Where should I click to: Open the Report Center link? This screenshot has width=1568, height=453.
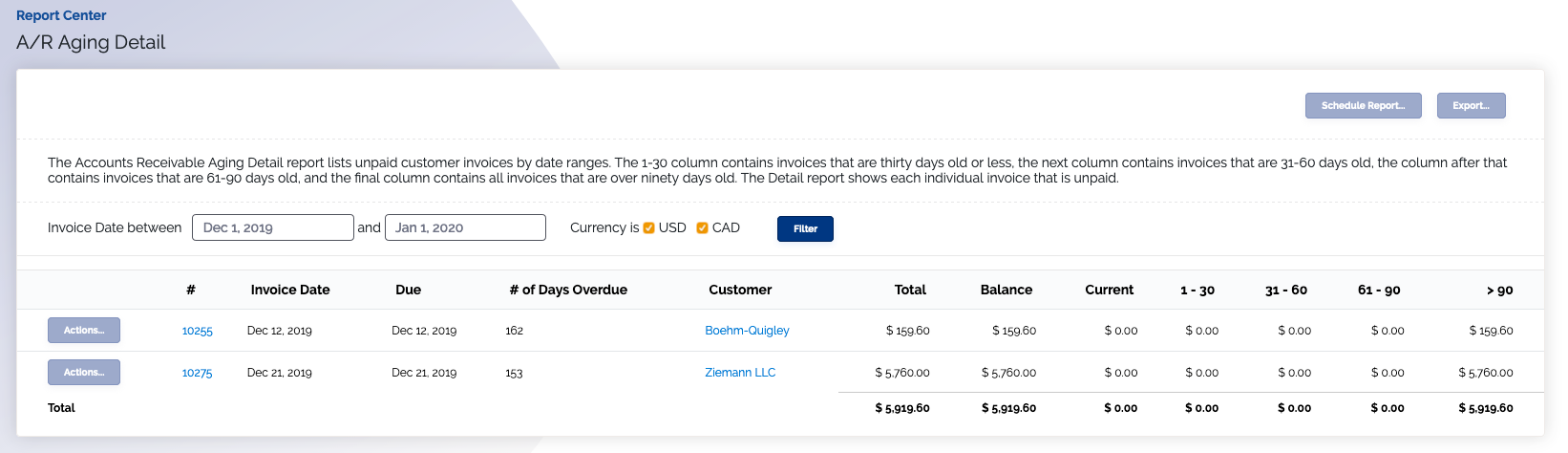[61, 15]
